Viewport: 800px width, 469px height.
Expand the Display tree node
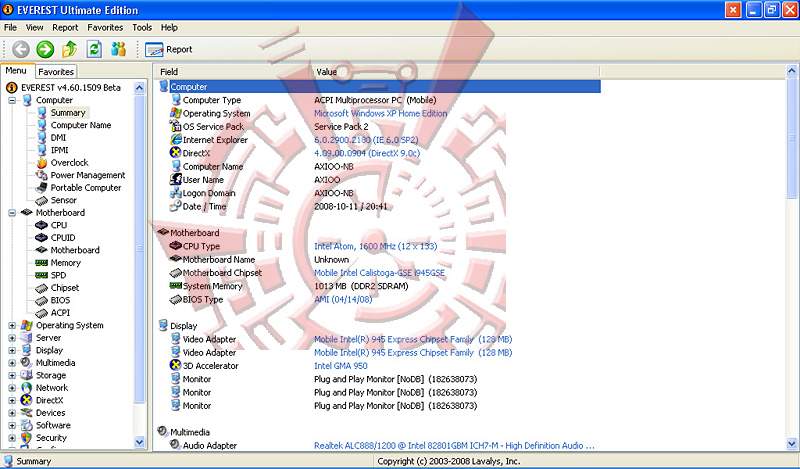(12, 351)
